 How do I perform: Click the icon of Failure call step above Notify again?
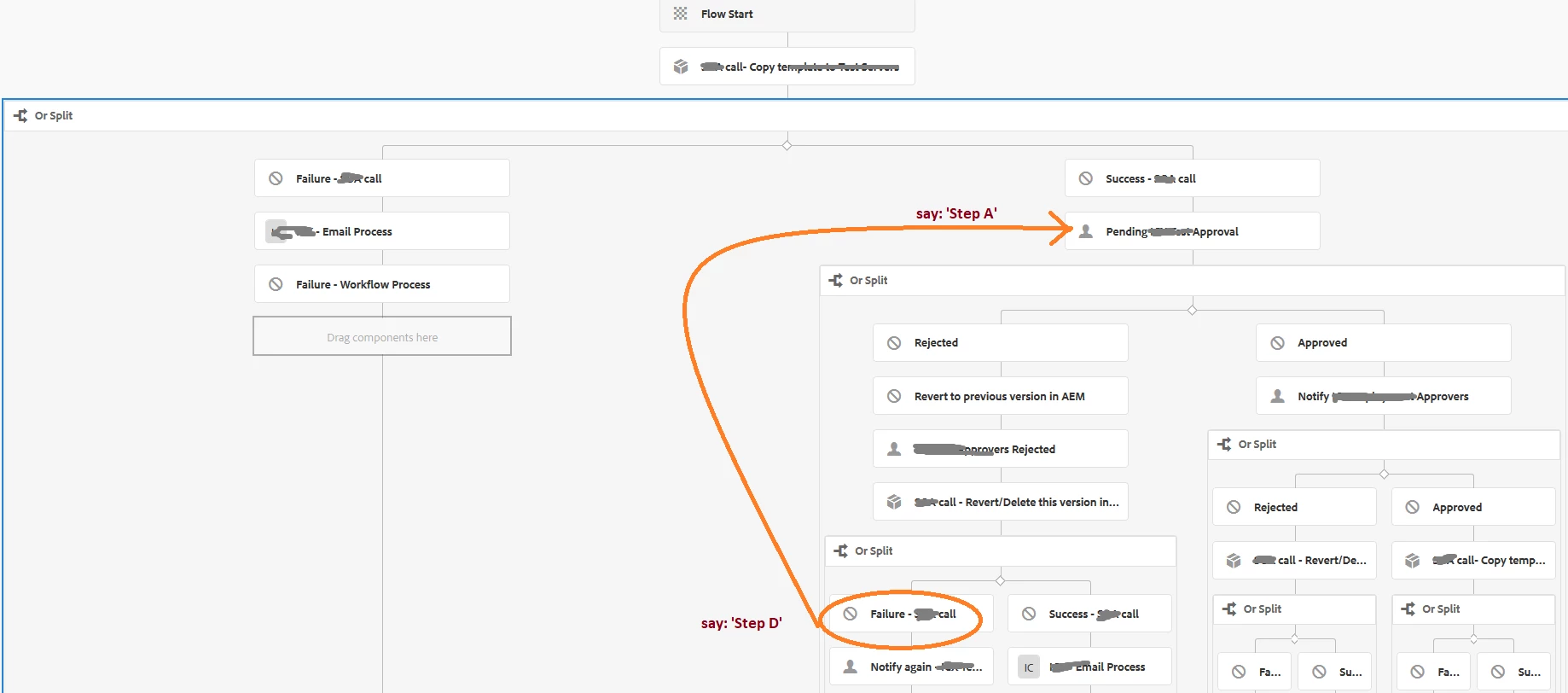[851, 614]
